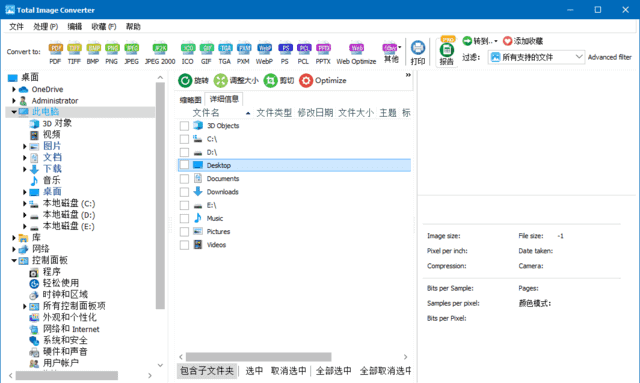Open the 处理 (P) menu
The height and width of the screenshot is (383, 640).
point(45,27)
